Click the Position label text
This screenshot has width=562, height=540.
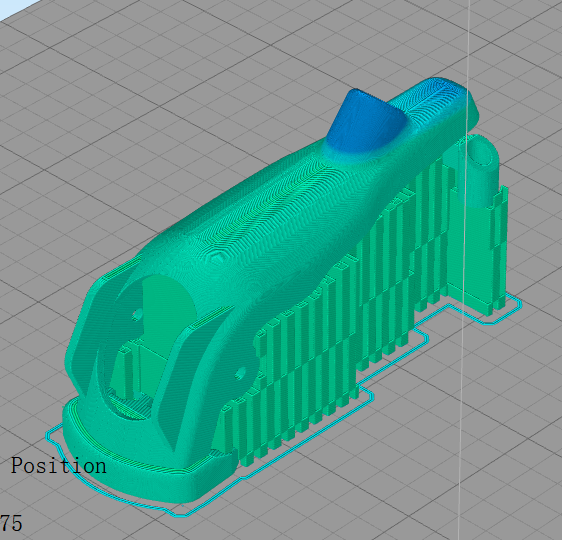click(x=58, y=466)
